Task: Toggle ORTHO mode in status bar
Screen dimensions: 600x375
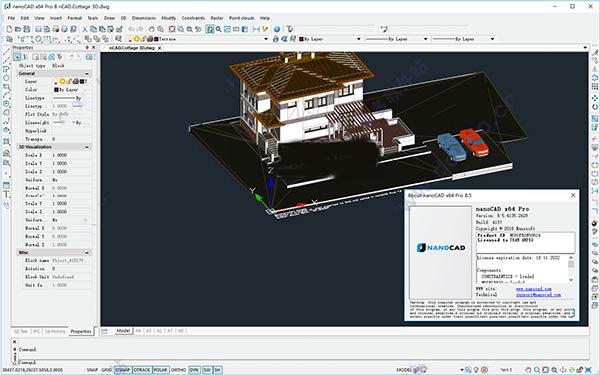Action: click(178, 370)
